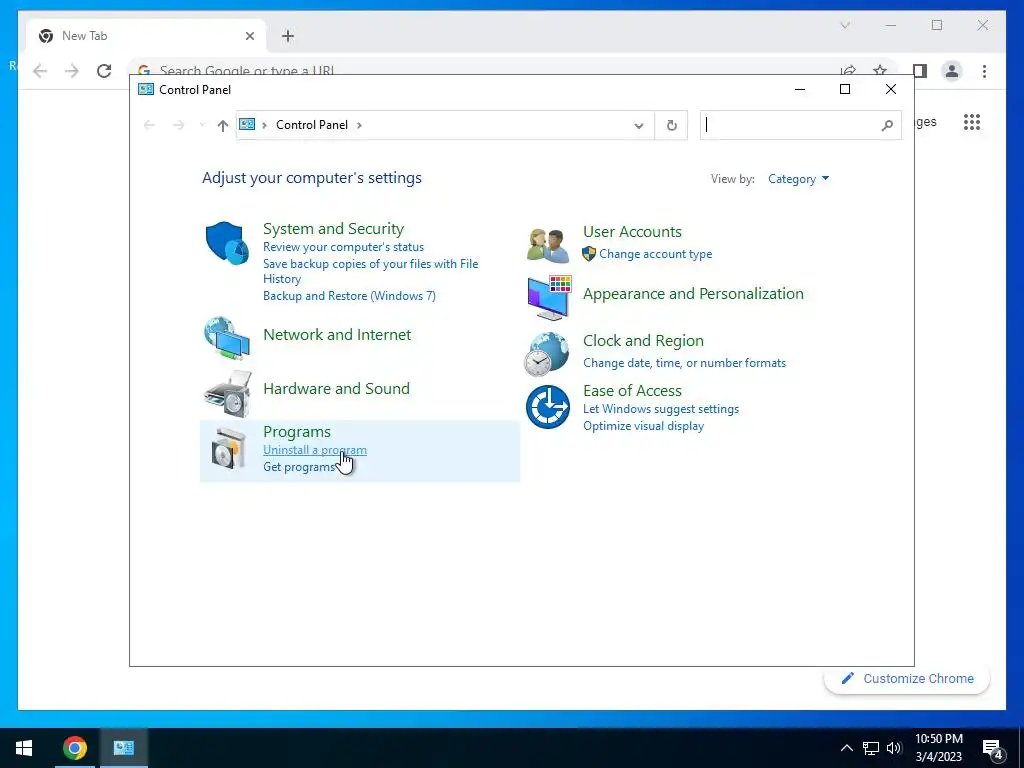Screen dimensions: 1024x768
Task: Expand the address bar history dropdown
Action: [x=639, y=125]
